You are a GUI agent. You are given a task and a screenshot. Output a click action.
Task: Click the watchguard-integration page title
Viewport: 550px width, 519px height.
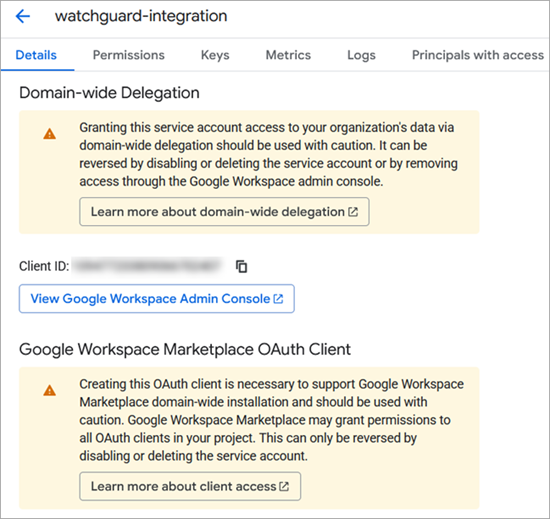tap(141, 16)
